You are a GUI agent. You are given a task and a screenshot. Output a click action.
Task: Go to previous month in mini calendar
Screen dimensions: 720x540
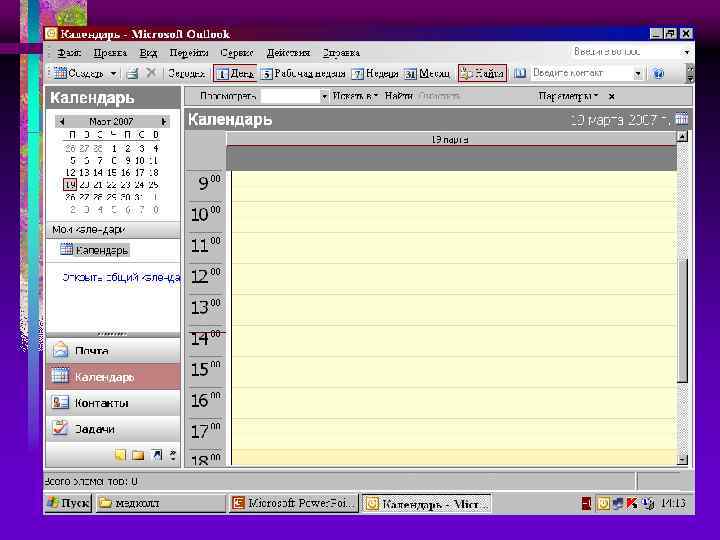[x=62, y=122]
